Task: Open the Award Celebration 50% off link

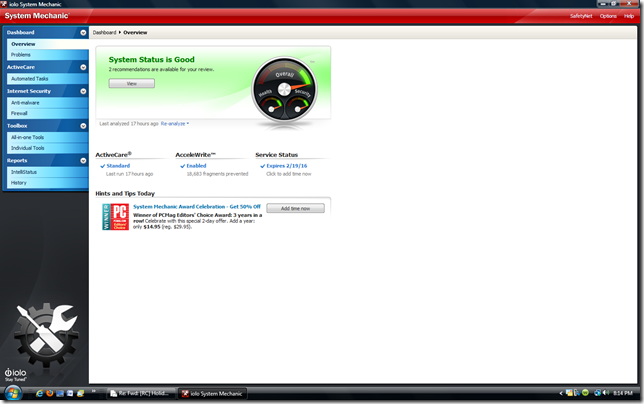Action: coord(197,207)
